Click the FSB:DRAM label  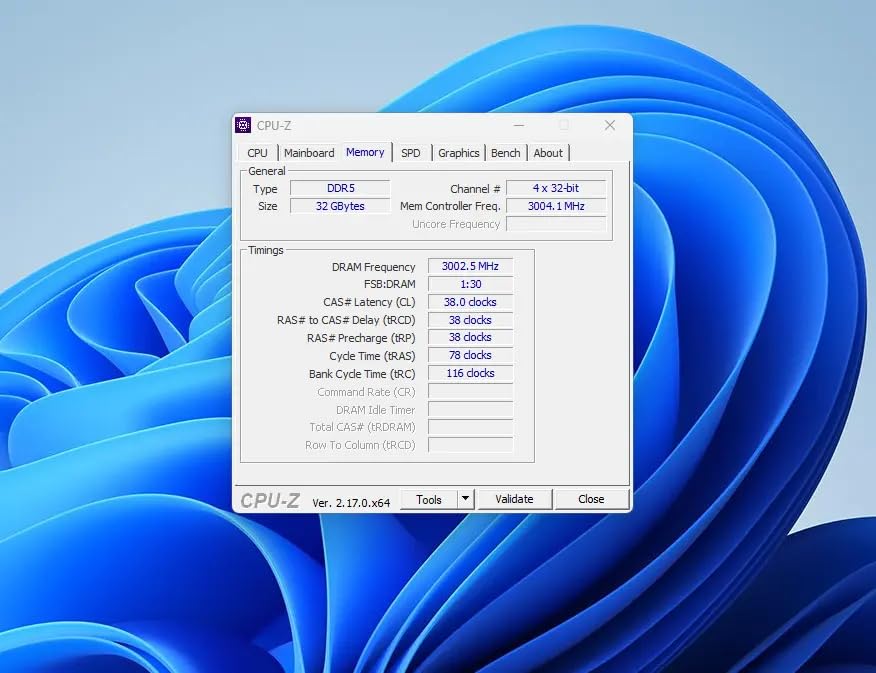(x=389, y=284)
